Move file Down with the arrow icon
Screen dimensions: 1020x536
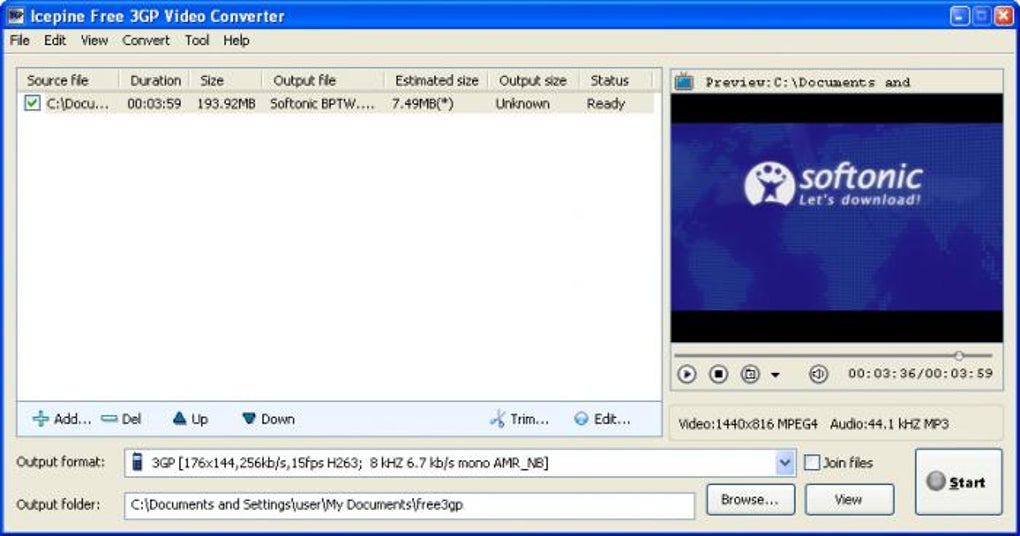pos(248,419)
